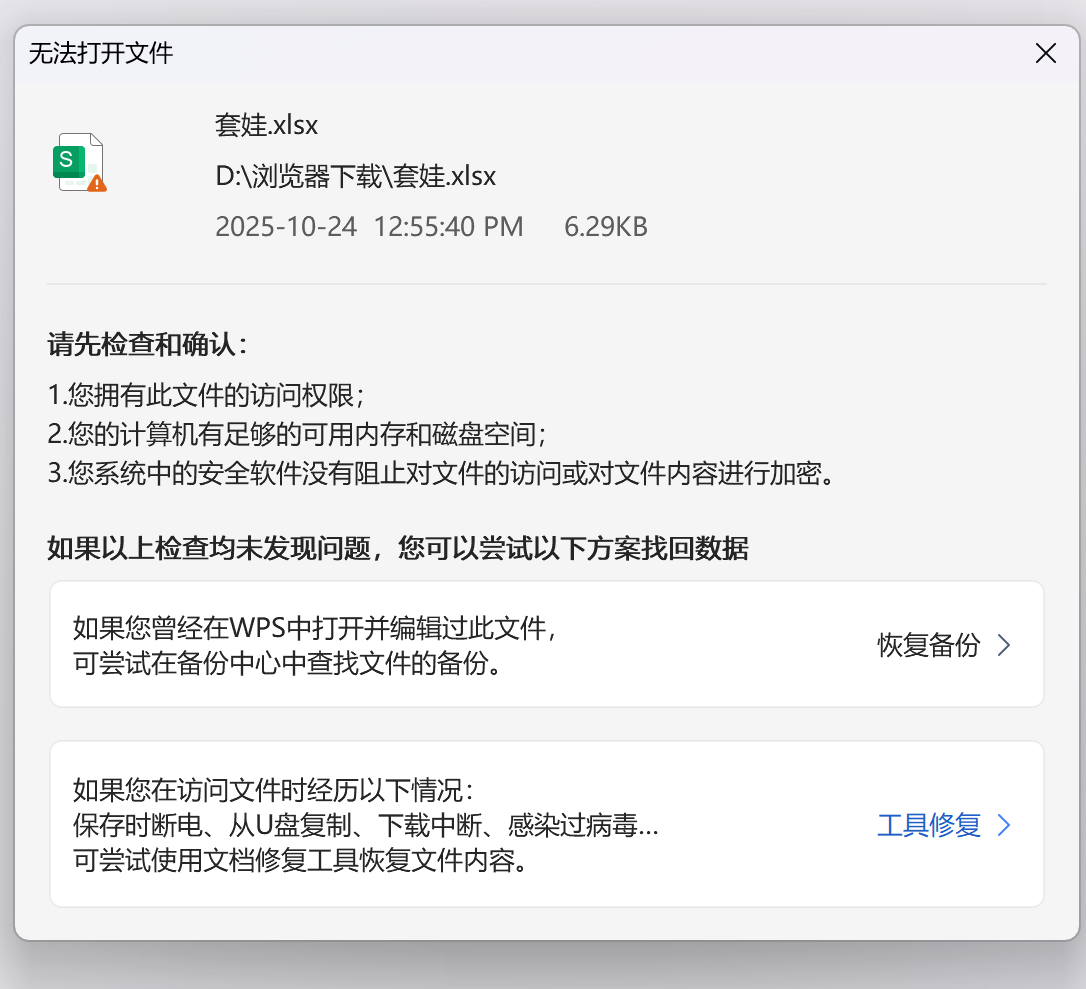Click the heading 请先检查和确认:
1086x989 pixels.
[x=148, y=344]
